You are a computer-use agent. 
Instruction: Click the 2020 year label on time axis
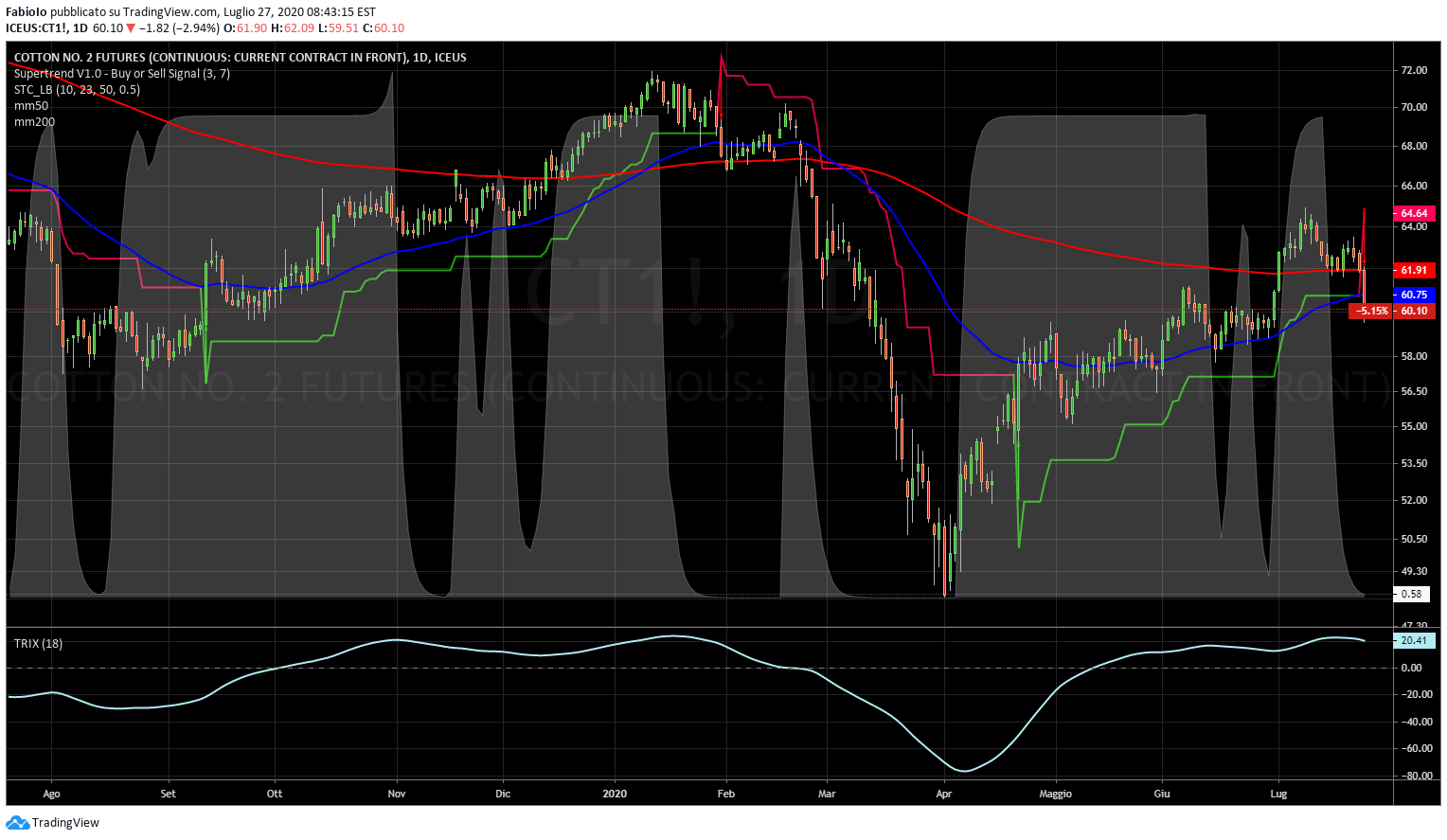[615, 794]
